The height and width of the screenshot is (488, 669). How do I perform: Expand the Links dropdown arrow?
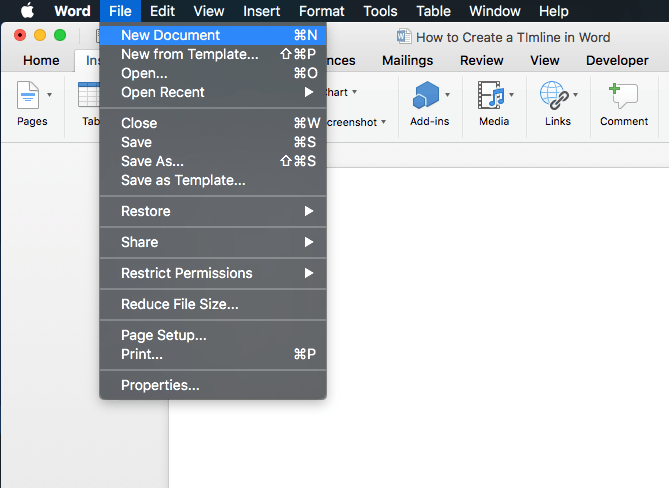tap(576, 95)
